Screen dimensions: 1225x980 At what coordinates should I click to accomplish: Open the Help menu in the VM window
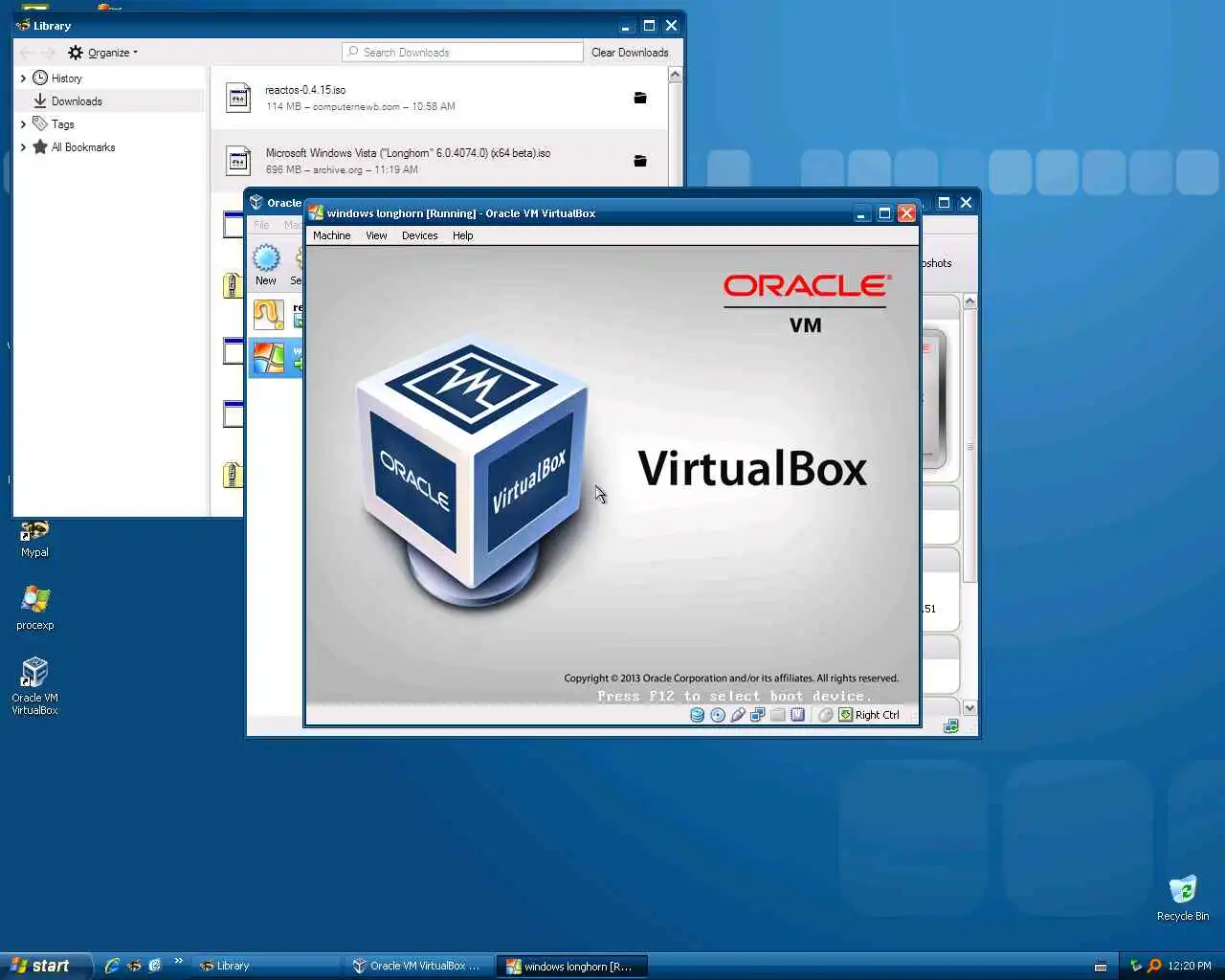(x=462, y=235)
